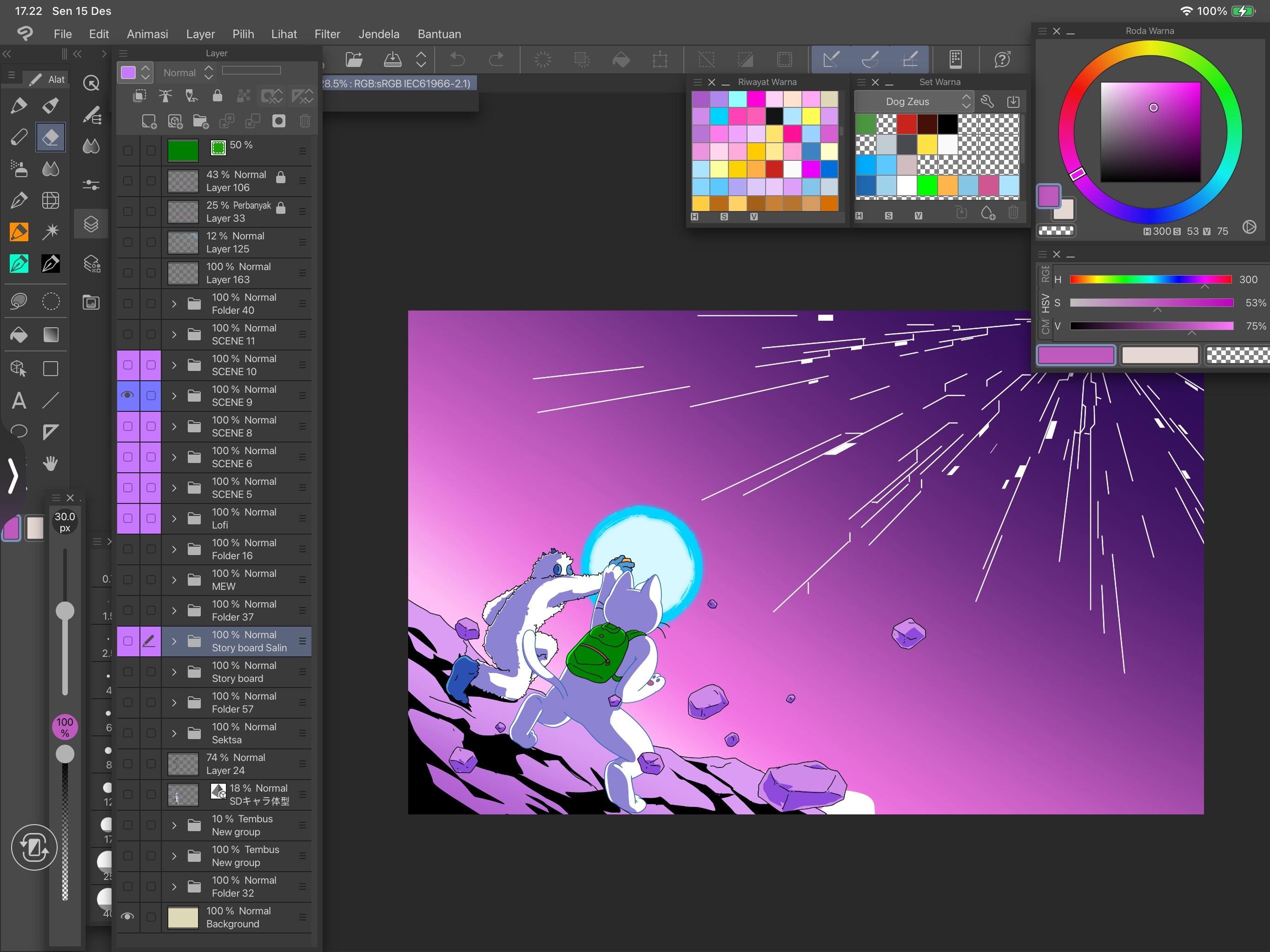
Task: Click the Delete layer trash icon
Action: 305,121
